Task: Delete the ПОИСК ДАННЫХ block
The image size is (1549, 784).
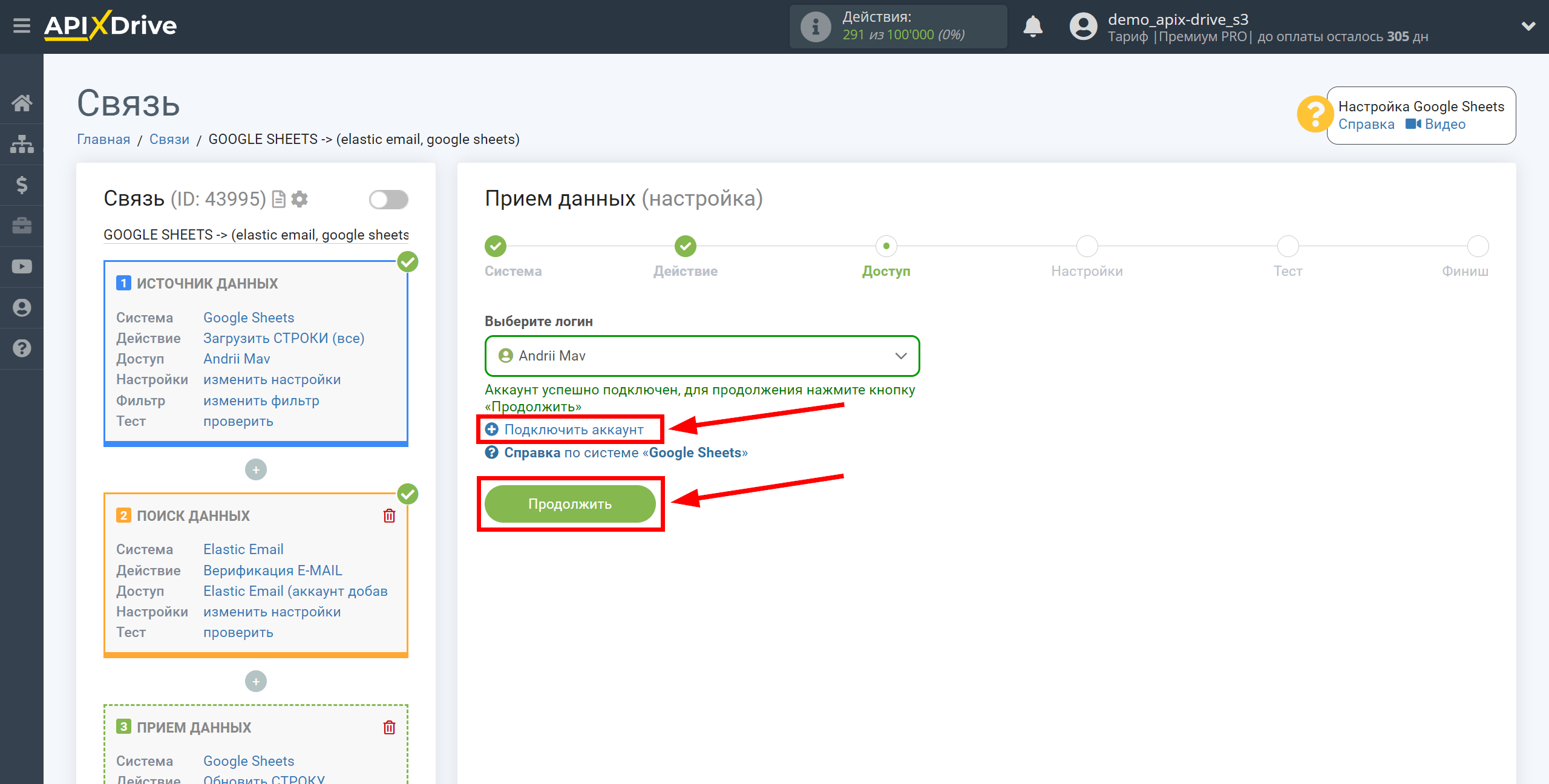Action: tap(389, 515)
